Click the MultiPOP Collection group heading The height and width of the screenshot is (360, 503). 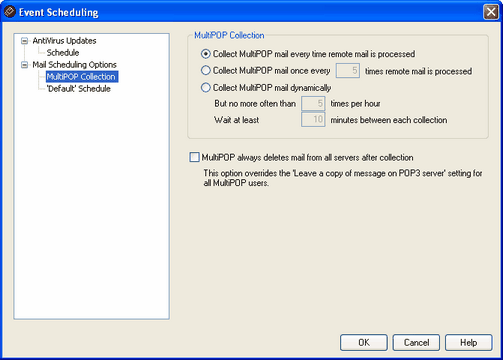(x=229, y=35)
